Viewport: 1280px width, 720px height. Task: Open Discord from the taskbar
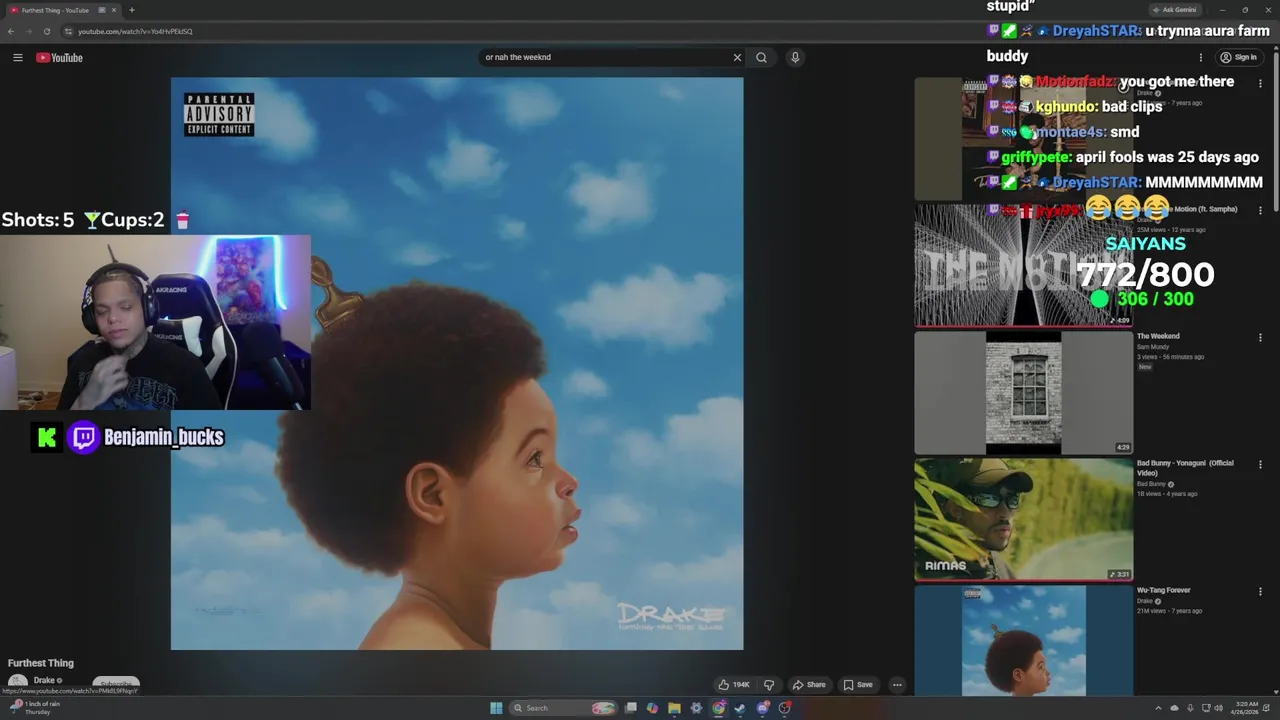coord(763,708)
